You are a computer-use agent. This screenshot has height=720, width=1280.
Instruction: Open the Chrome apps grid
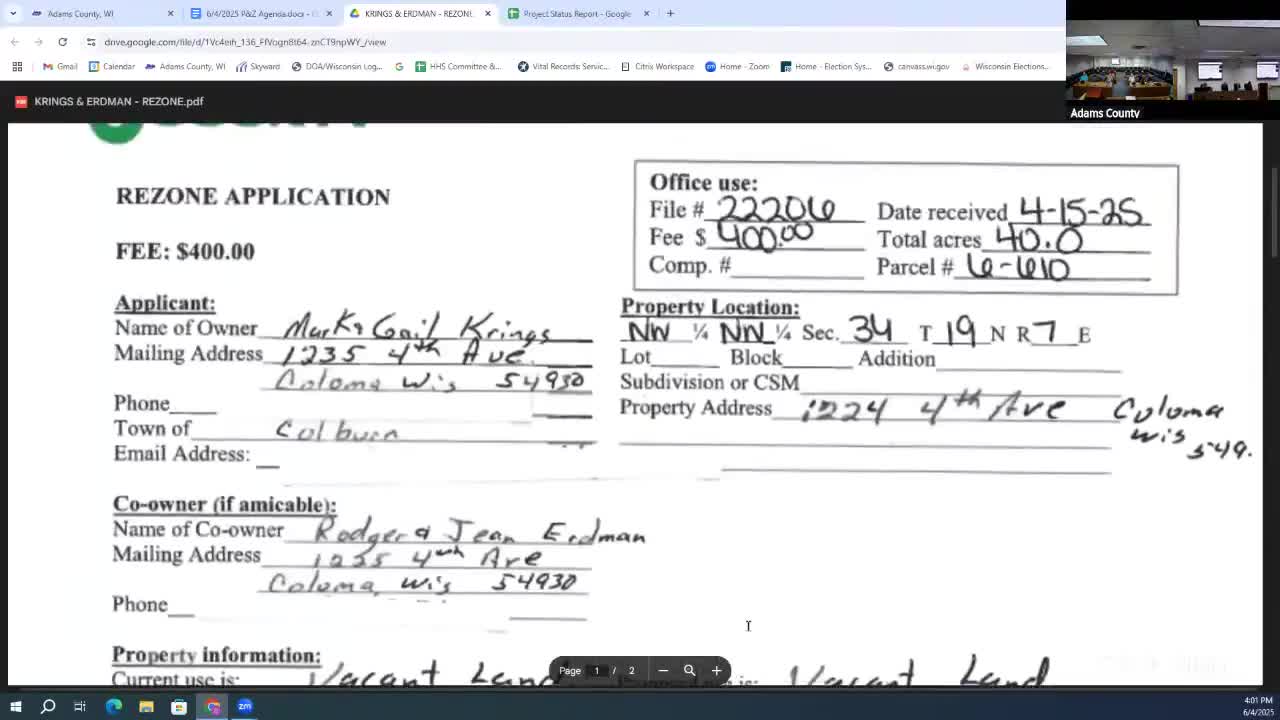tap(17, 66)
